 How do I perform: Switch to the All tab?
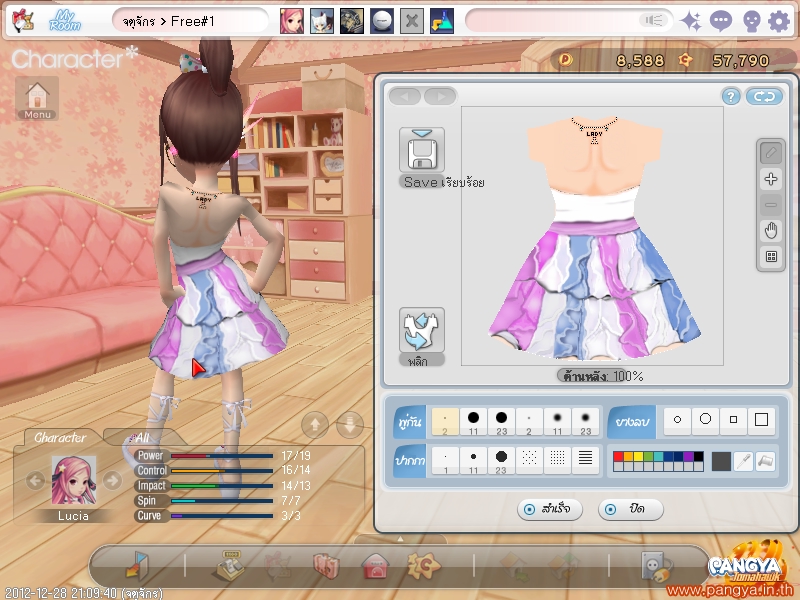click(142, 437)
